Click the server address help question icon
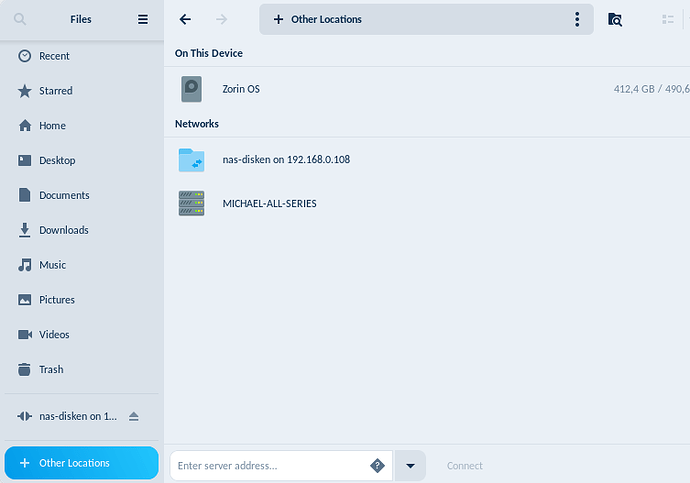690x483 pixels. pos(377,465)
